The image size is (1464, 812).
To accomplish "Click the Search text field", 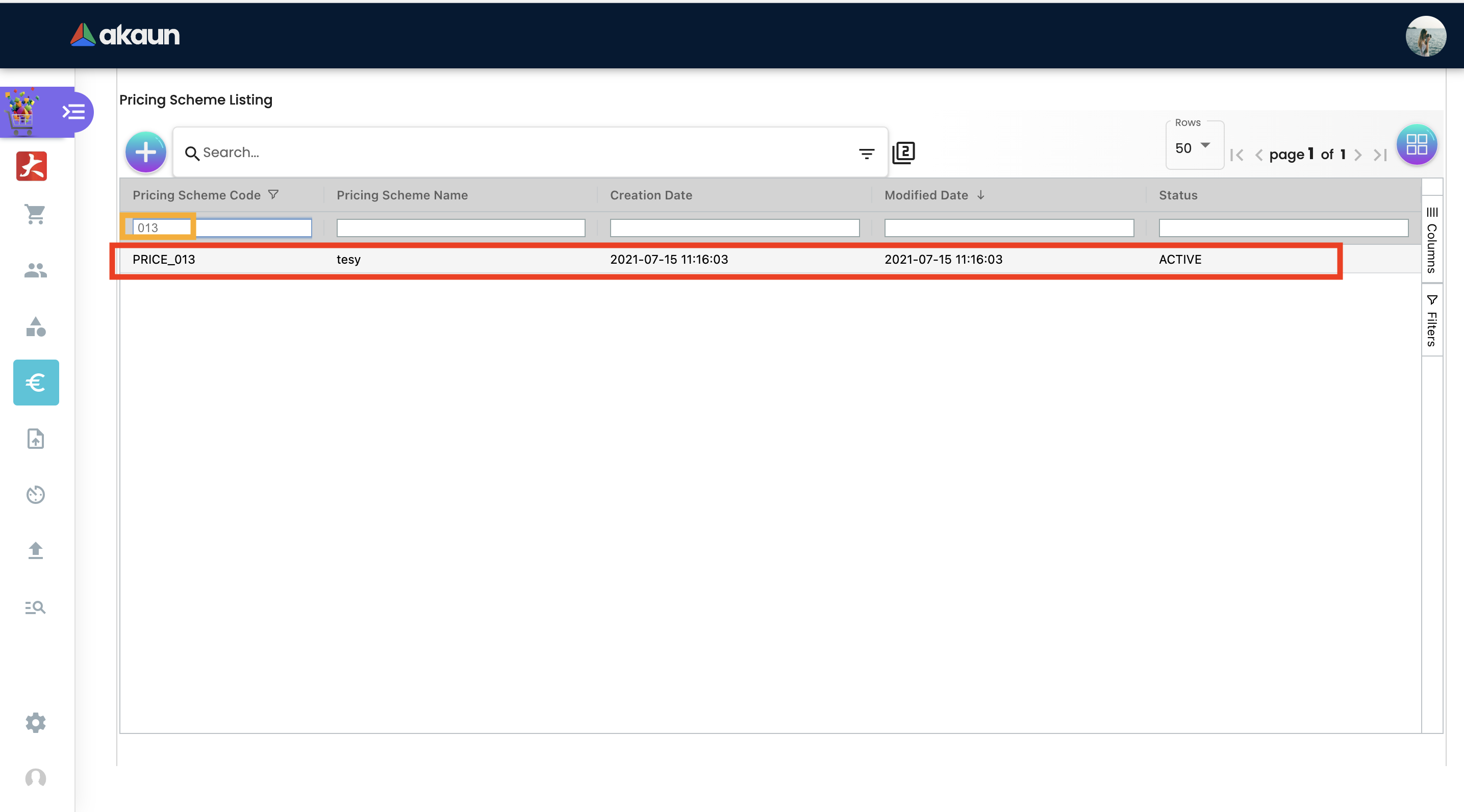I will (x=512, y=153).
